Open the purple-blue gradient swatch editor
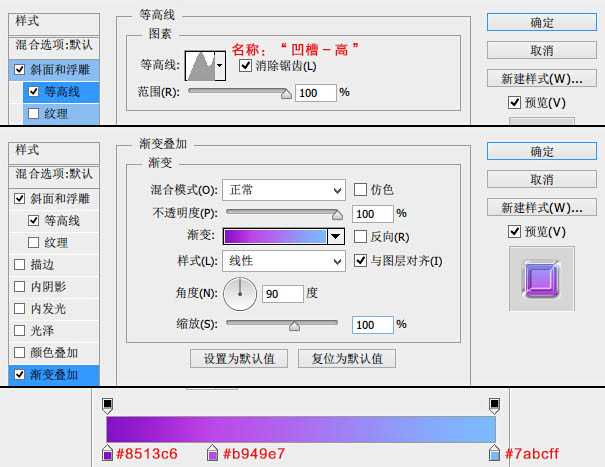Viewport: 605px width, 467px height. [275, 236]
